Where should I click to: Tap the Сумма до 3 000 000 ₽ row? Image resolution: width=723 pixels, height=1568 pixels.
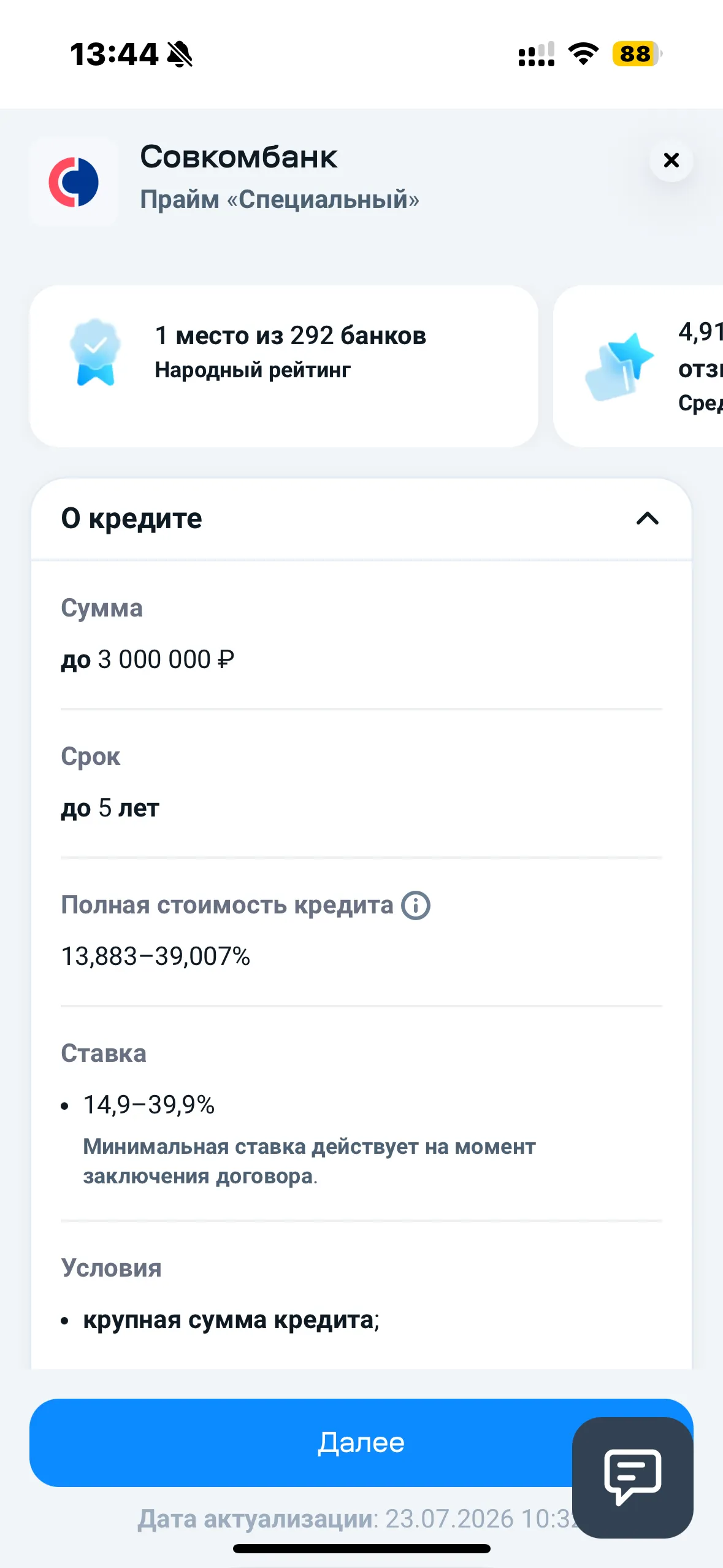[x=361, y=635]
